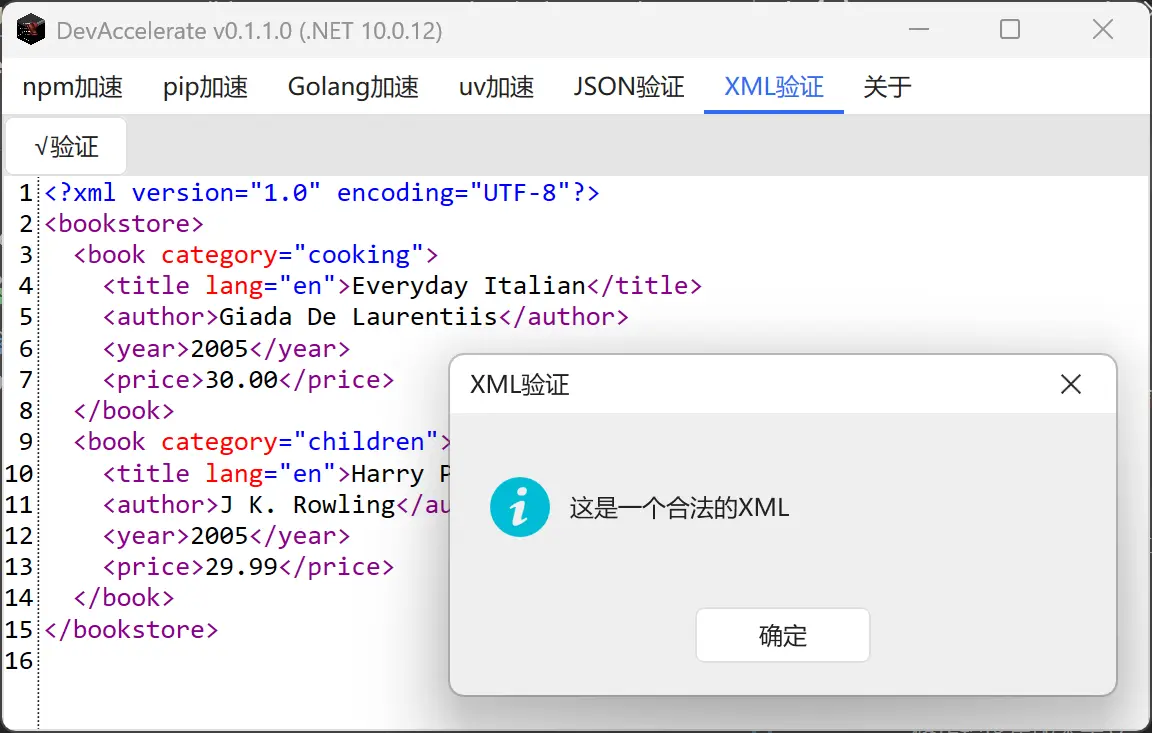Open the 关于 tab
The height and width of the screenshot is (733, 1152).
click(x=888, y=87)
